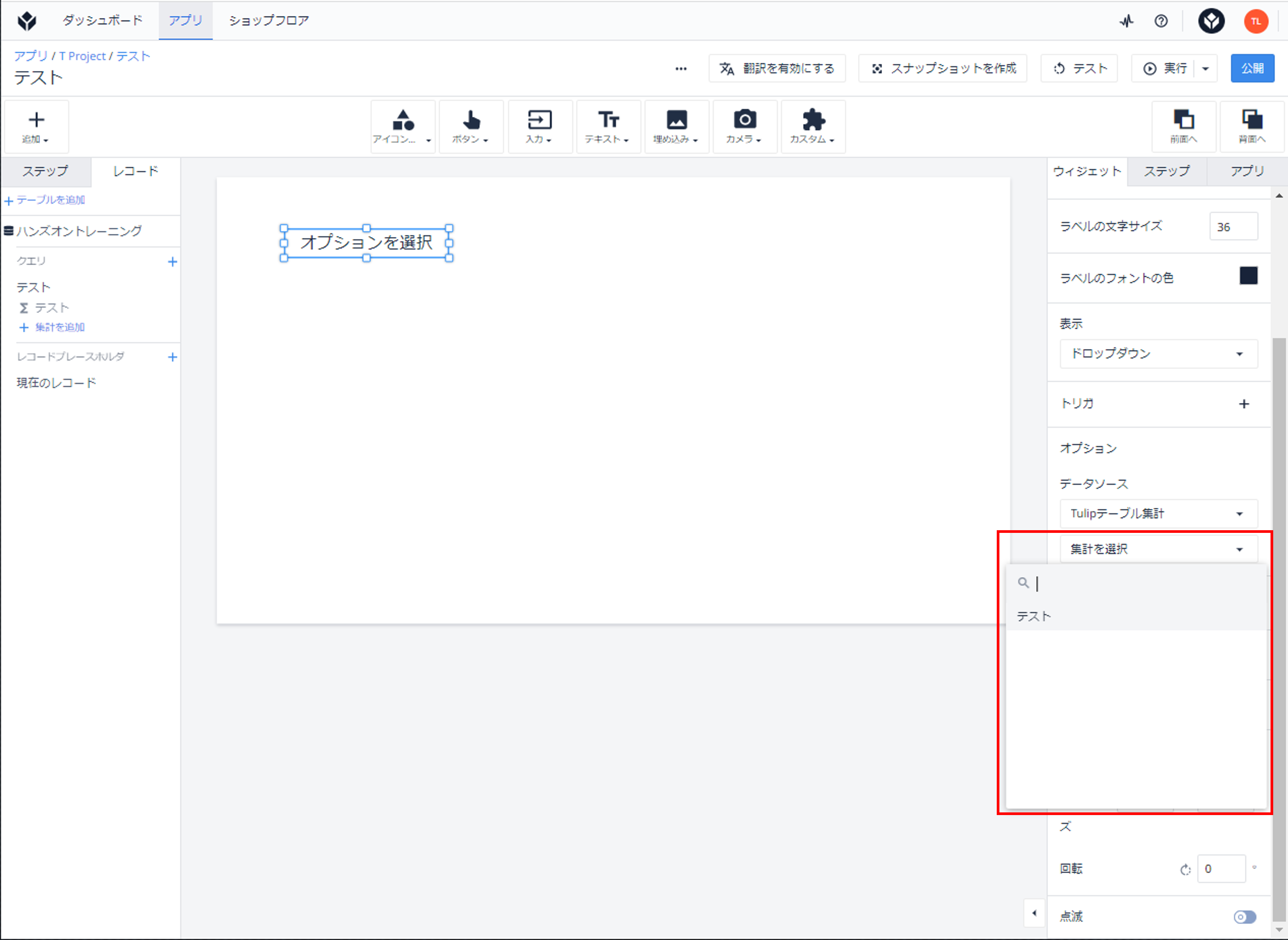Add a new クエリ with plus icon
Screen dimensions: 1288x940
(x=172, y=262)
